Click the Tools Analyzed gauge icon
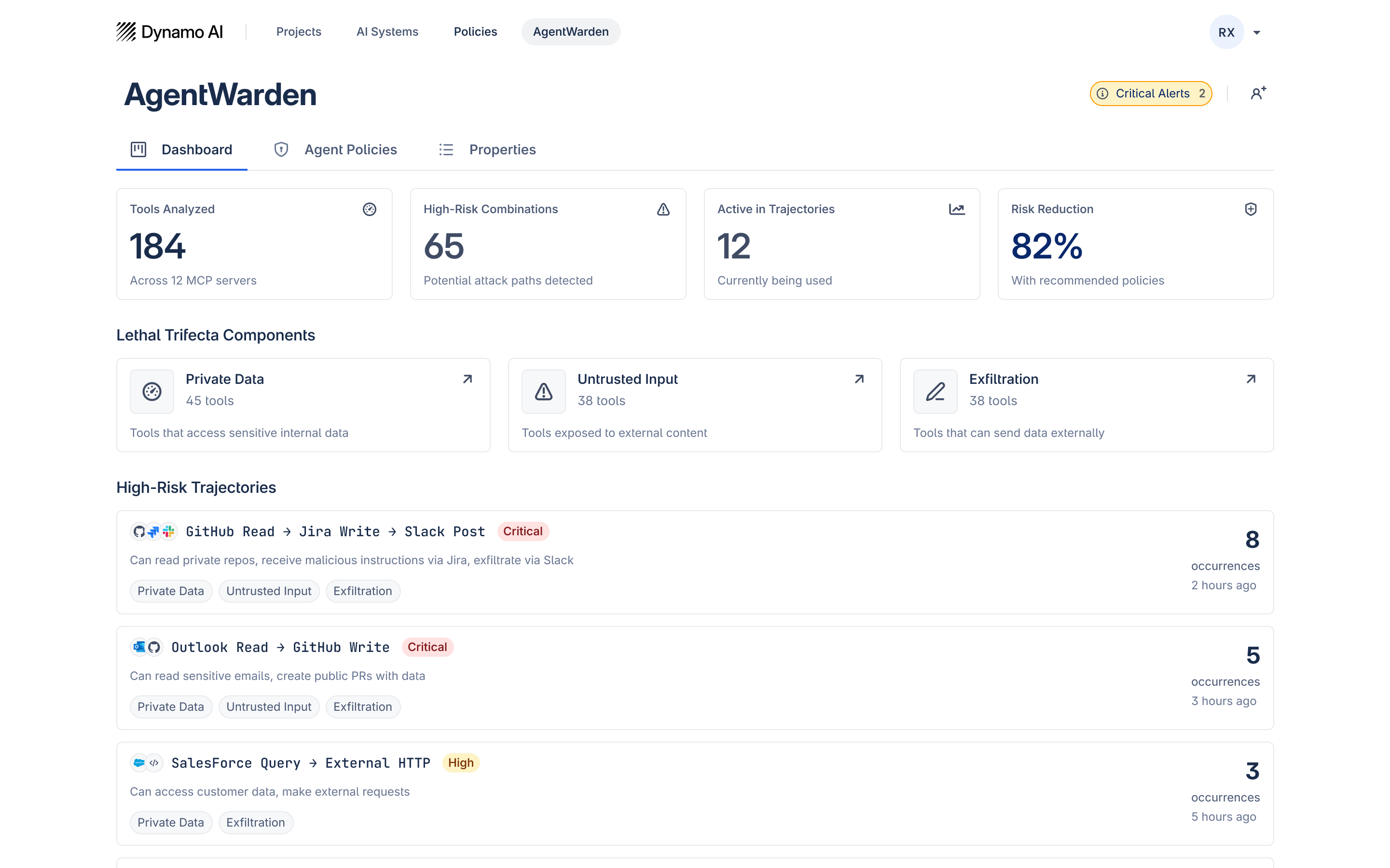This screenshot has width=1390, height=868. 369,209
